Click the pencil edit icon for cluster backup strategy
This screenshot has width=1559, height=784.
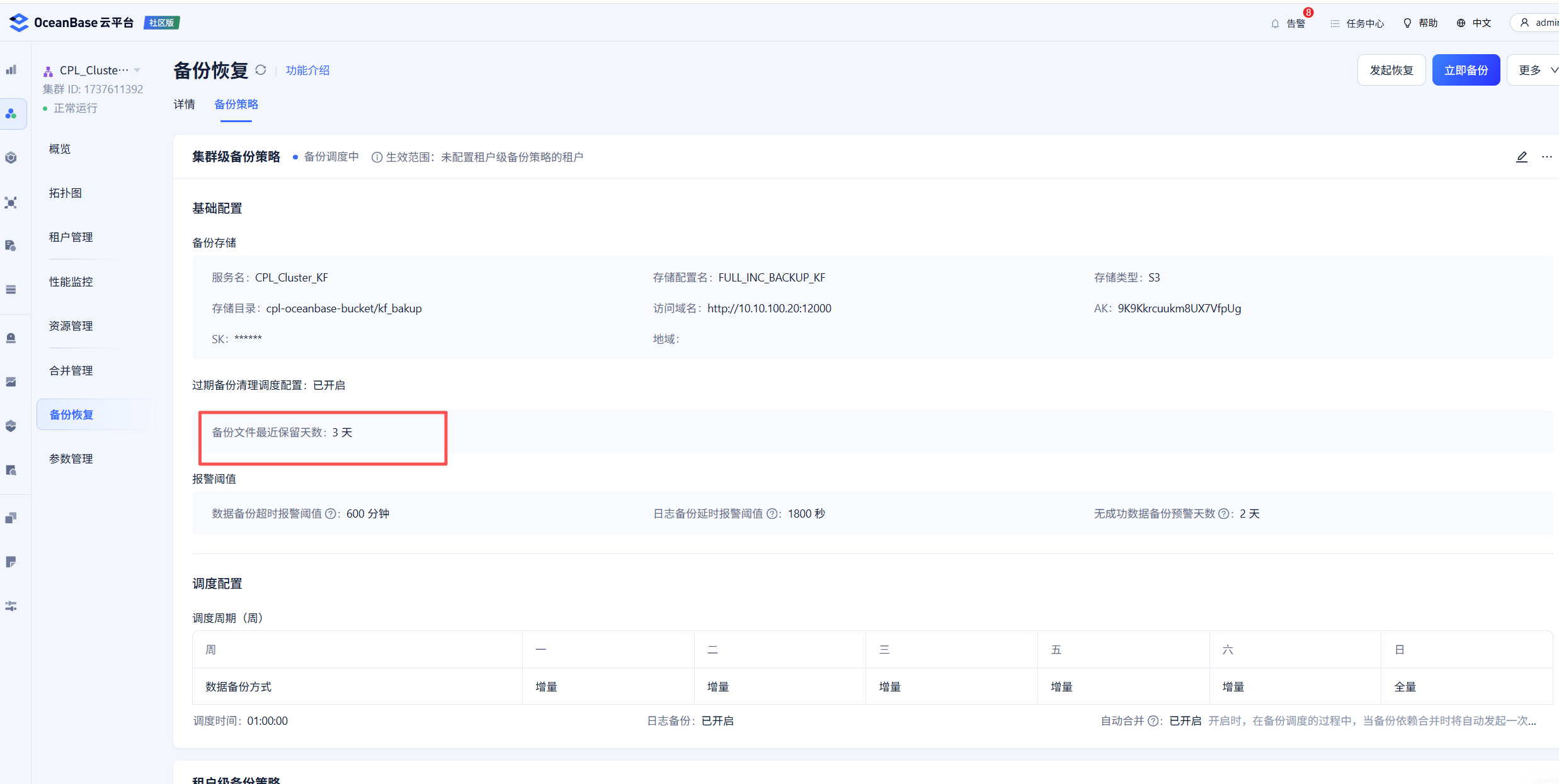[x=1521, y=157]
